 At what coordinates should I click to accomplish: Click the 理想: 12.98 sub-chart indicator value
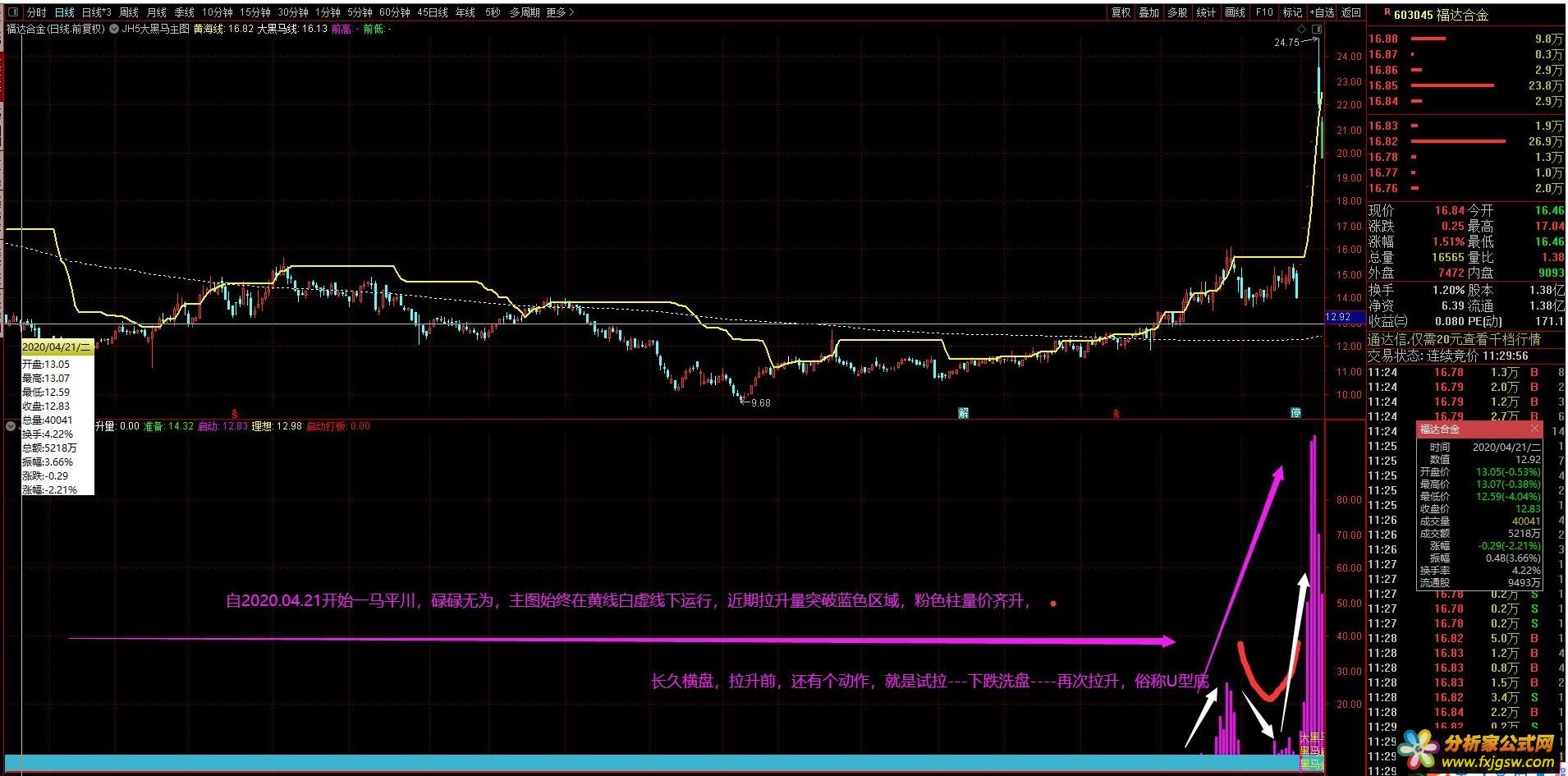click(x=277, y=426)
